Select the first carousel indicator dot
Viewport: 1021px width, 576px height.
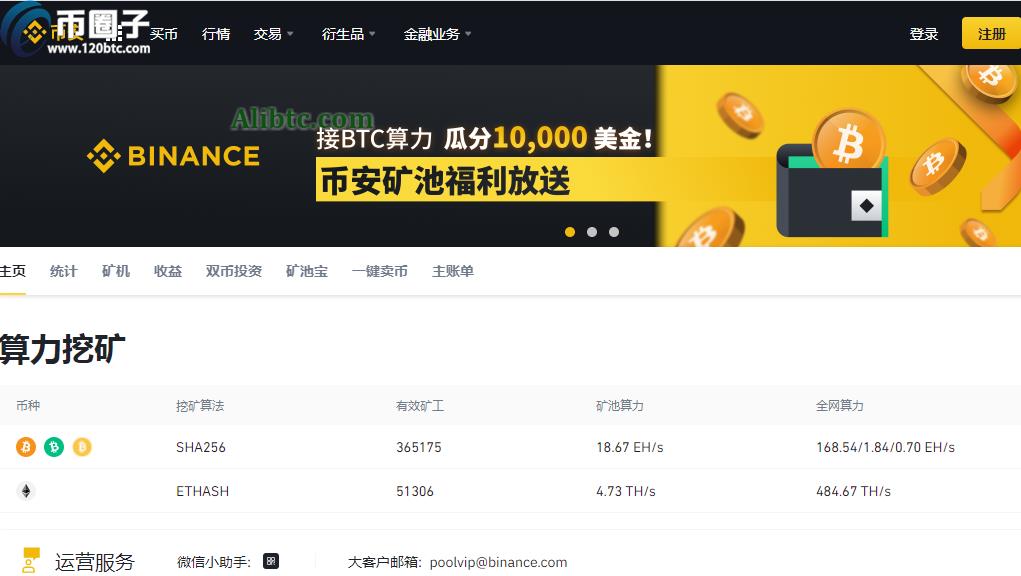(x=570, y=231)
